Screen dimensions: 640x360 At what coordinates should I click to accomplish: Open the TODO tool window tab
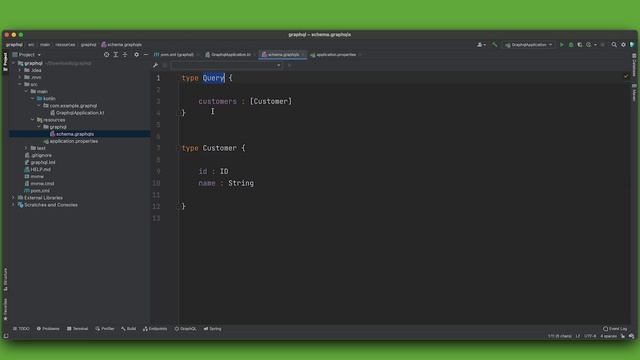point(21,329)
